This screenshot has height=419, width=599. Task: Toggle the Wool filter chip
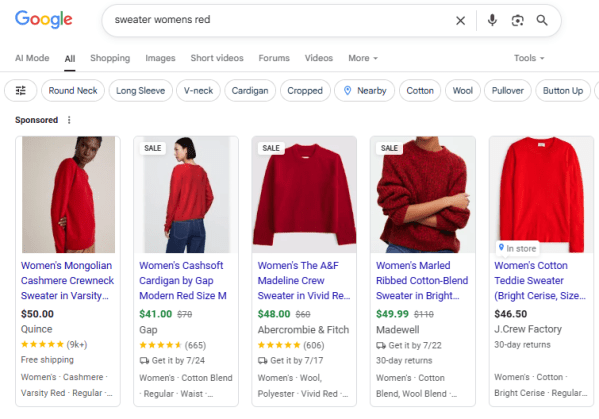(463, 91)
